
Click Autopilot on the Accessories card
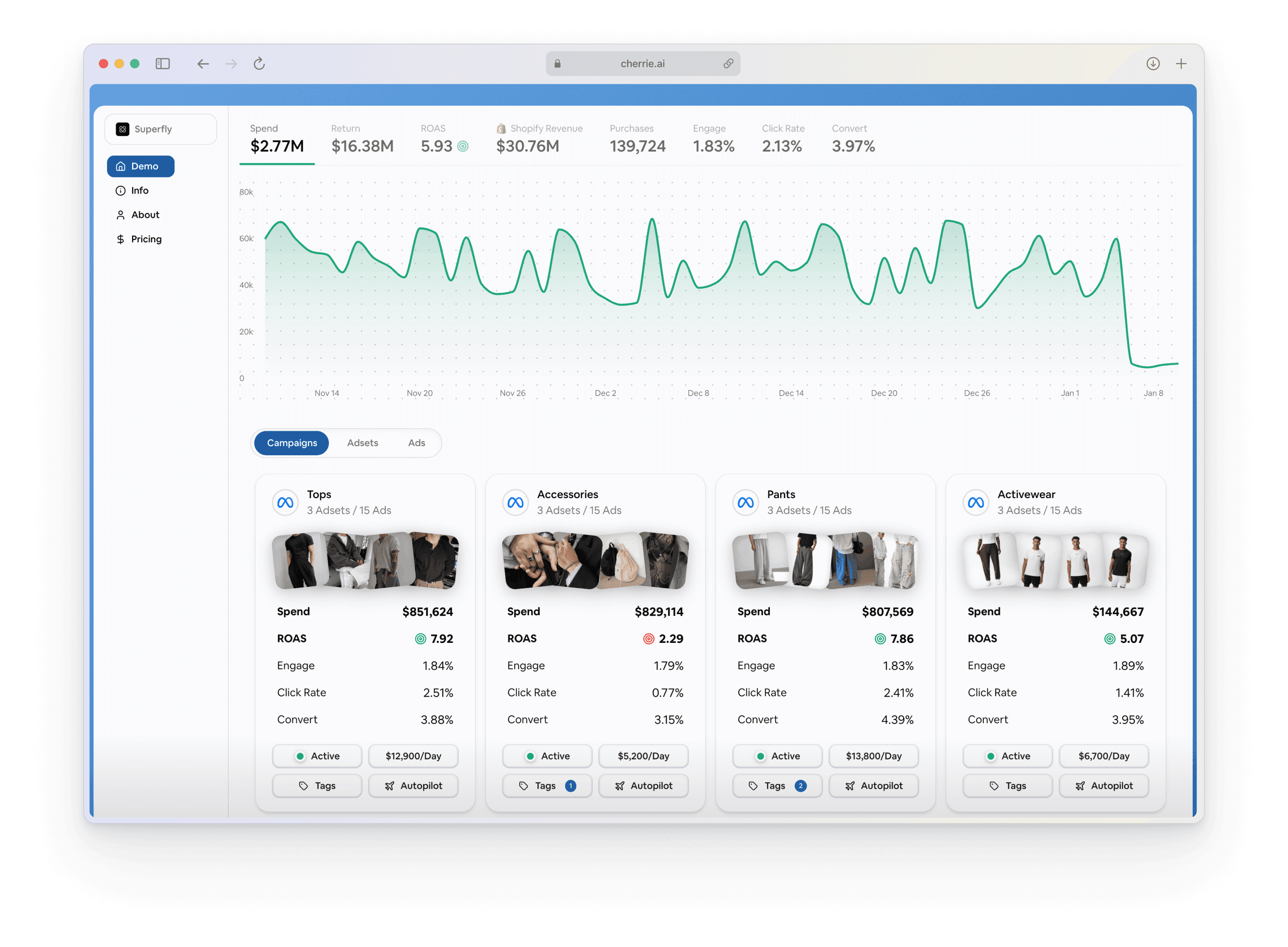[x=644, y=786]
